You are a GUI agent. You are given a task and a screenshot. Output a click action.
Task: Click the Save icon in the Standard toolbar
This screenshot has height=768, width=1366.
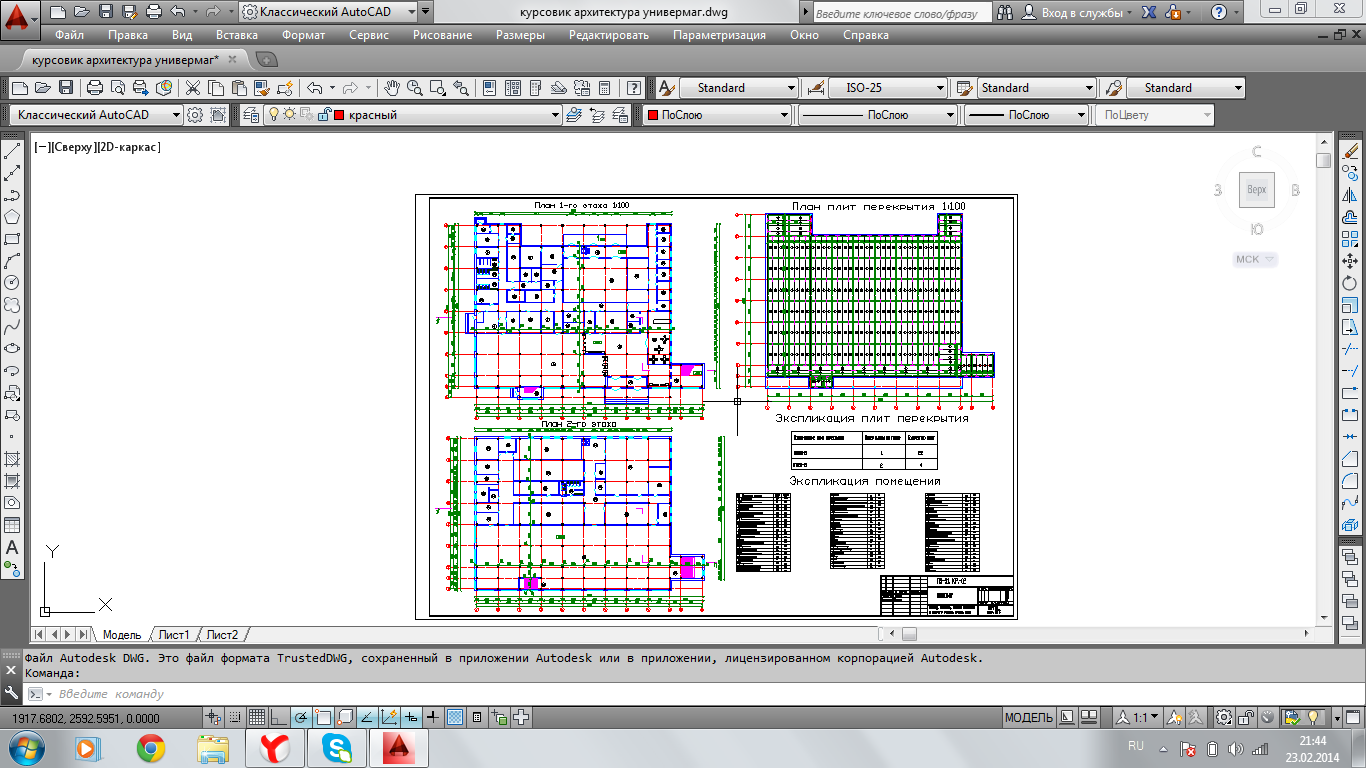[66, 87]
